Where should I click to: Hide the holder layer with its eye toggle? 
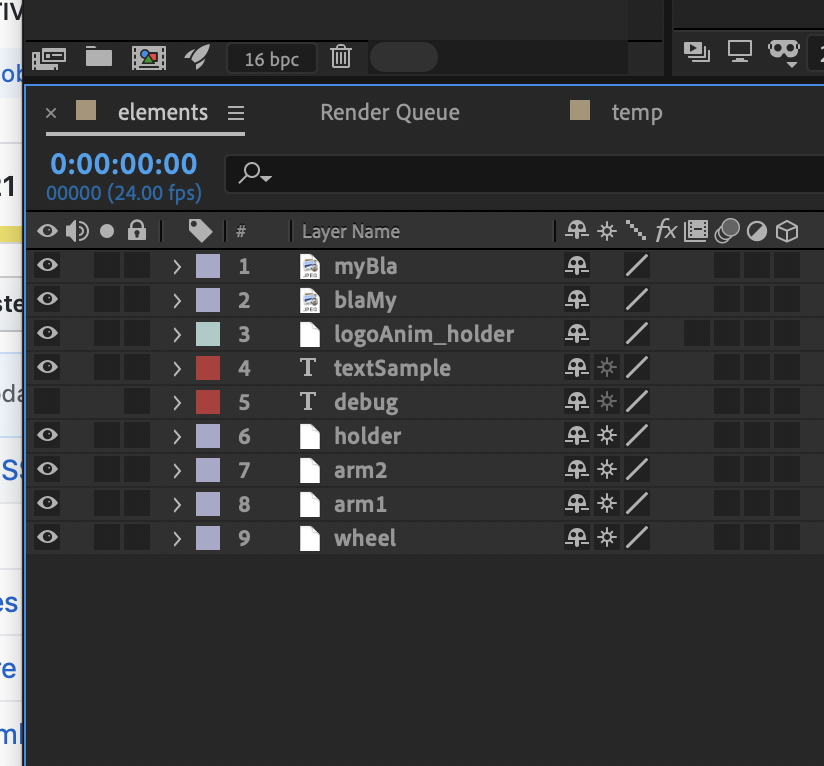point(47,435)
